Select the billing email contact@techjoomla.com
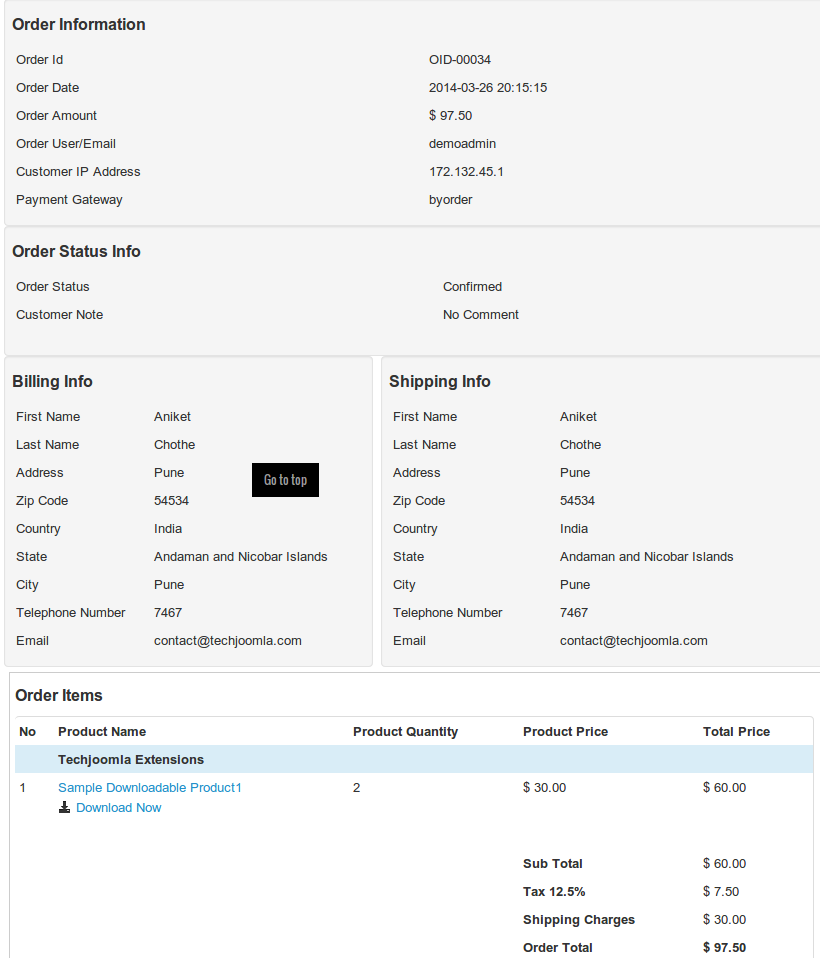This screenshot has width=820, height=958. click(229, 640)
